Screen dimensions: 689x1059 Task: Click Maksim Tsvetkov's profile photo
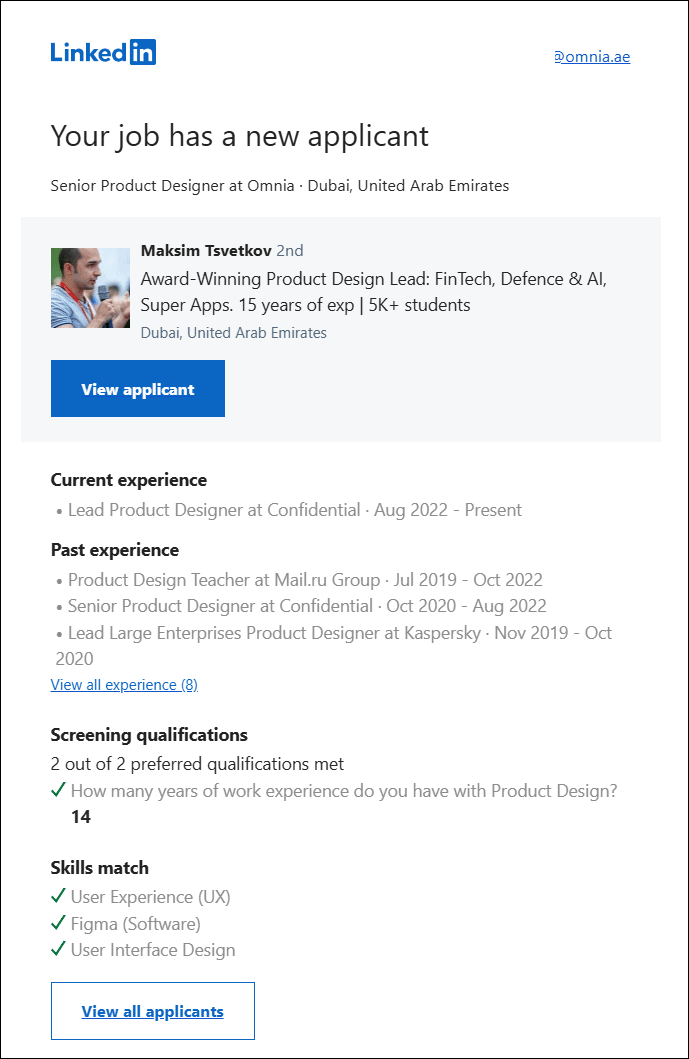(90, 288)
